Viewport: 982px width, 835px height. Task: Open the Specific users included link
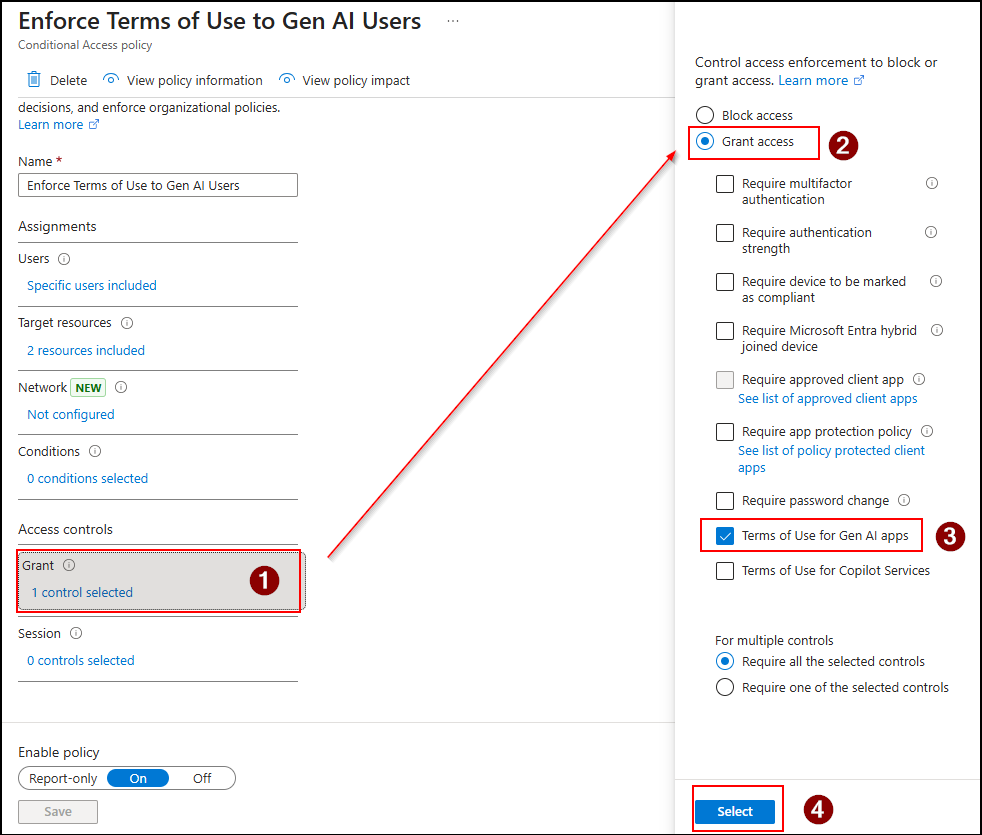(x=92, y=286)
